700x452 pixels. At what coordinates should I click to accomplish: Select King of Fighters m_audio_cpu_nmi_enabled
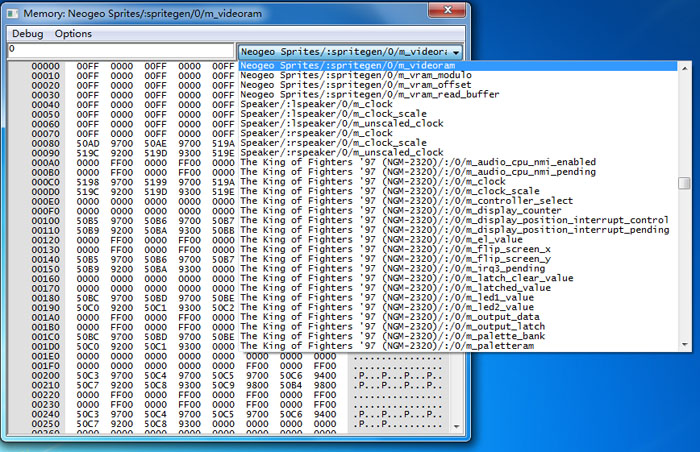458,162
